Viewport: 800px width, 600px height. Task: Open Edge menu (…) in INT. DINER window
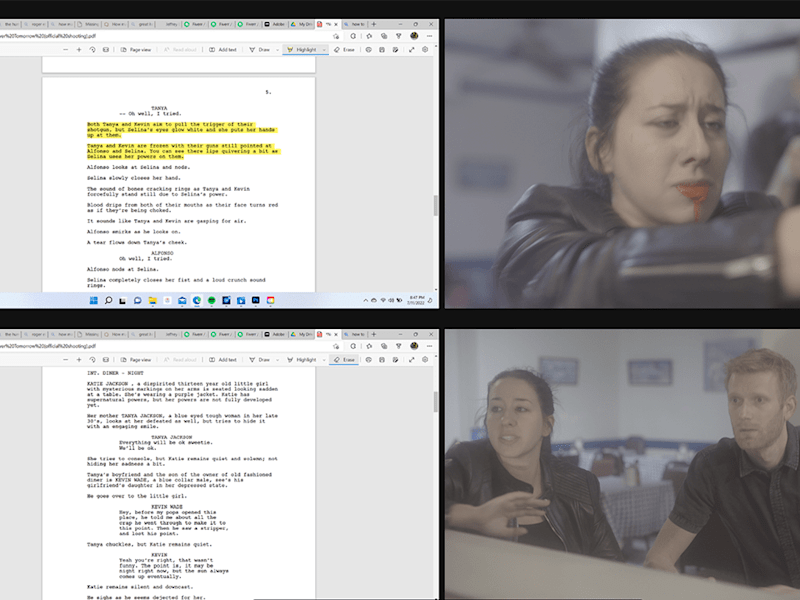(x=430, y=346)
